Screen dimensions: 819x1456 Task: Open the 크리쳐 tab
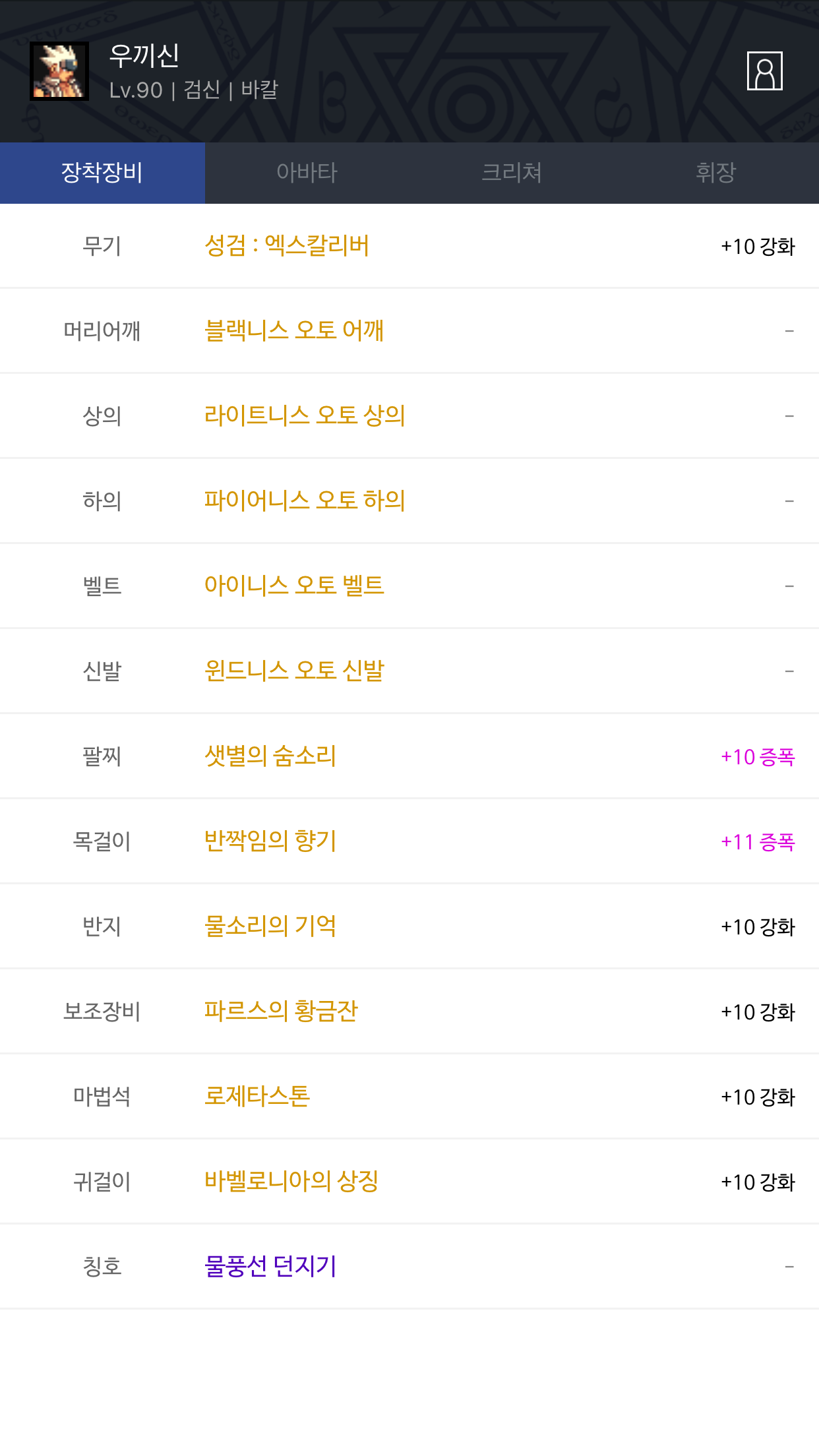click(512, 173)
